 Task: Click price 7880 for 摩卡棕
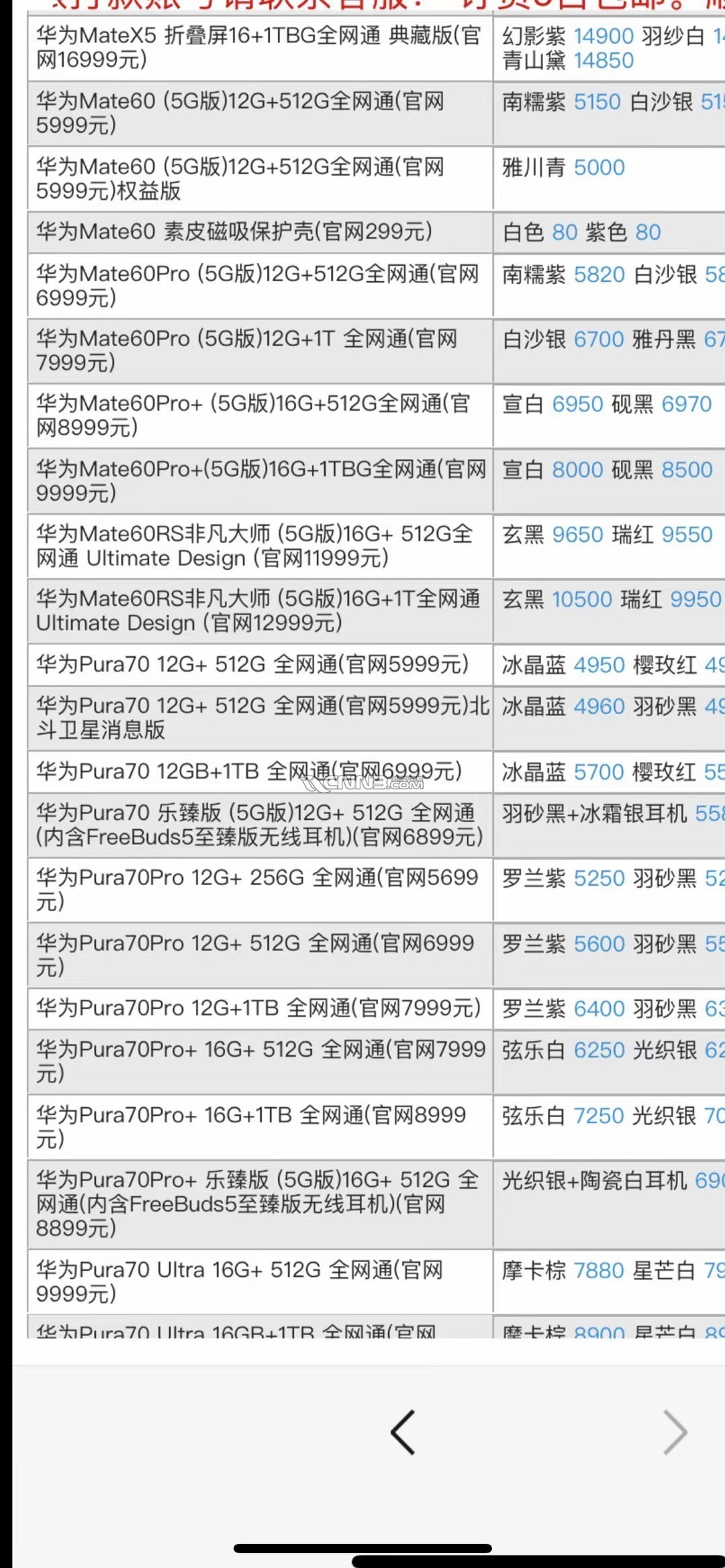(599, 1271)
